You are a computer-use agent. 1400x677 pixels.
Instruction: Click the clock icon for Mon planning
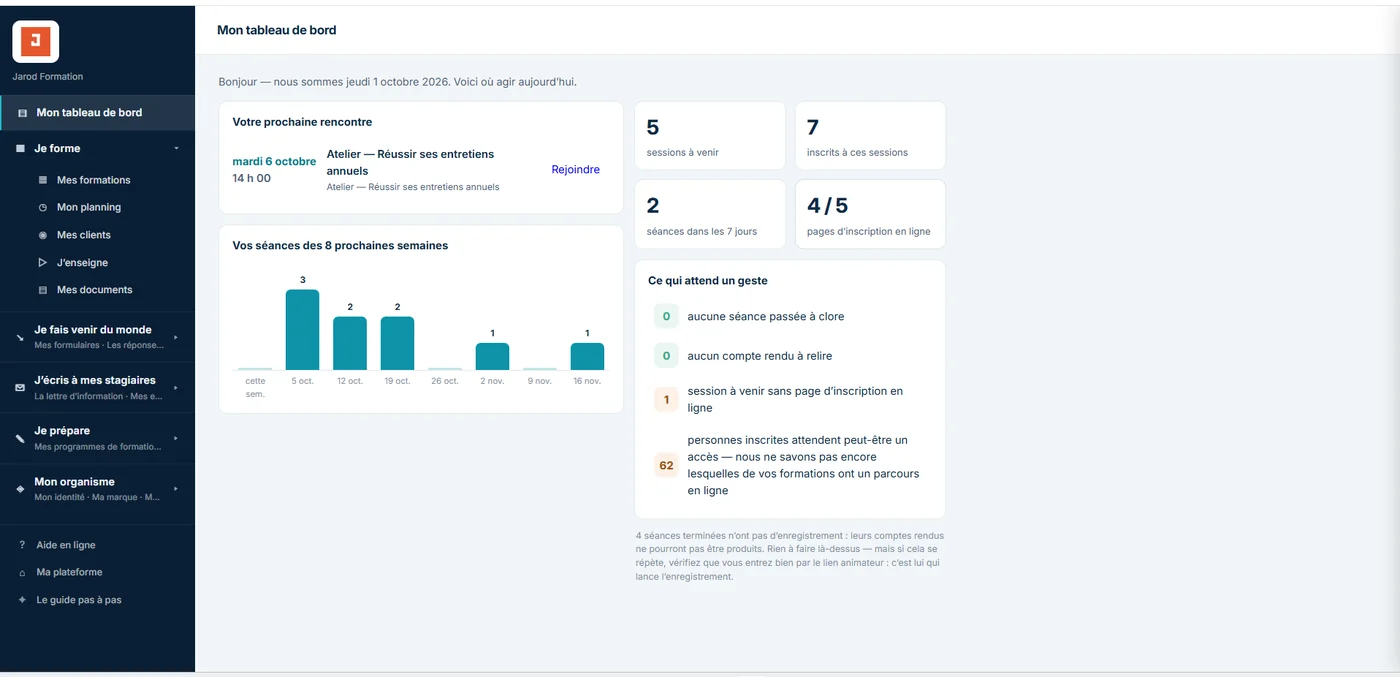coord(42,208)
